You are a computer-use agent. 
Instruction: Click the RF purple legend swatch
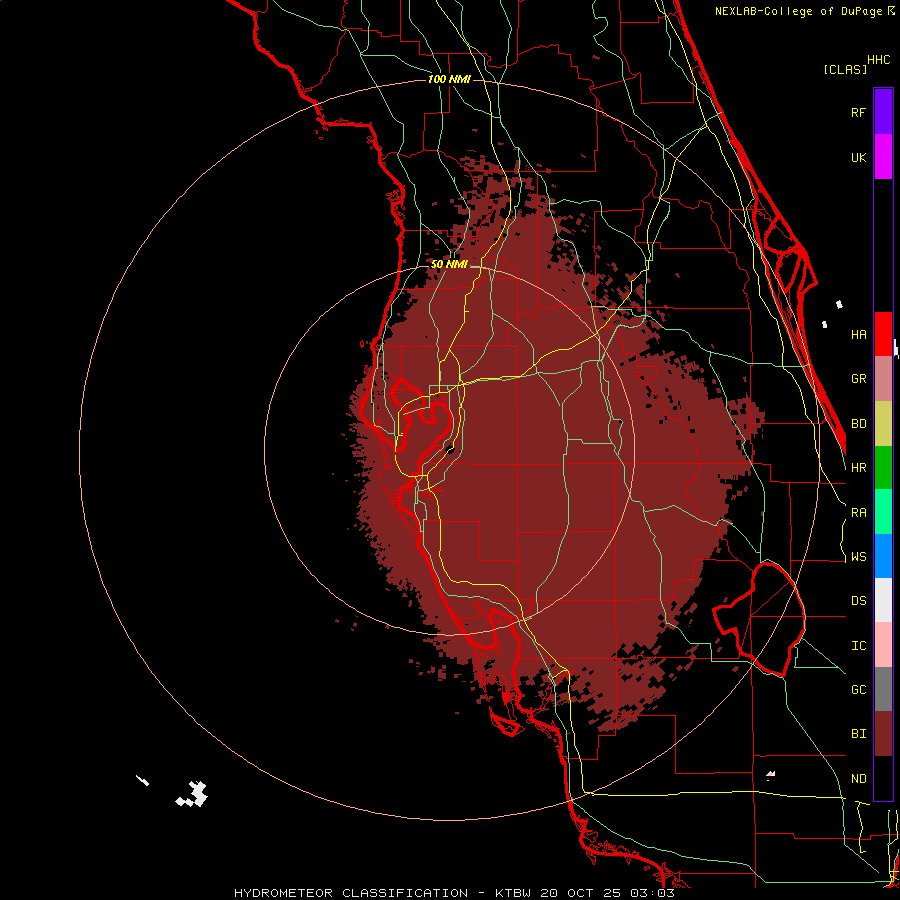883,112
